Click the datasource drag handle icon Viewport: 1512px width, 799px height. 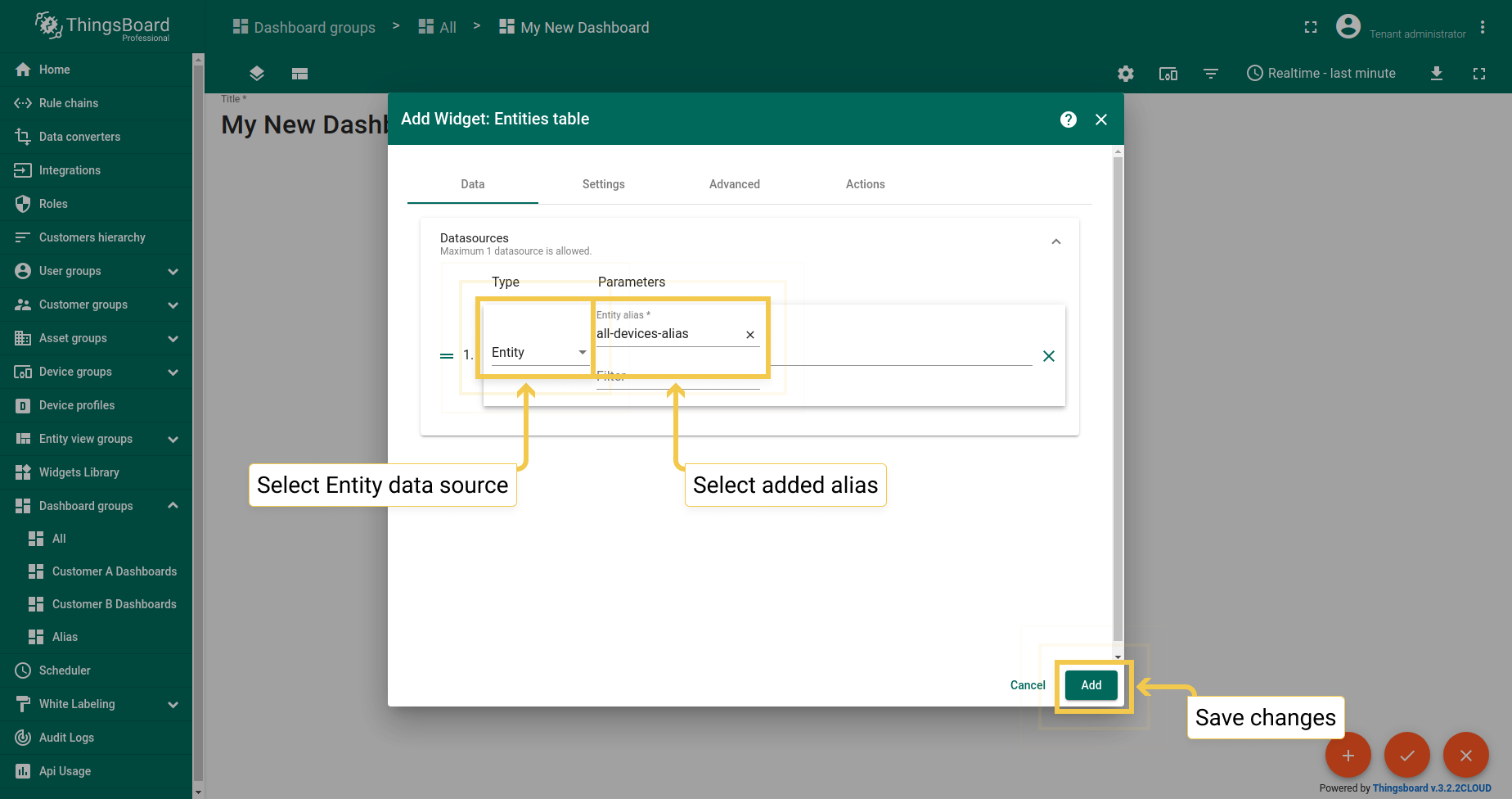pyautogui.click(x=447, y=356)
